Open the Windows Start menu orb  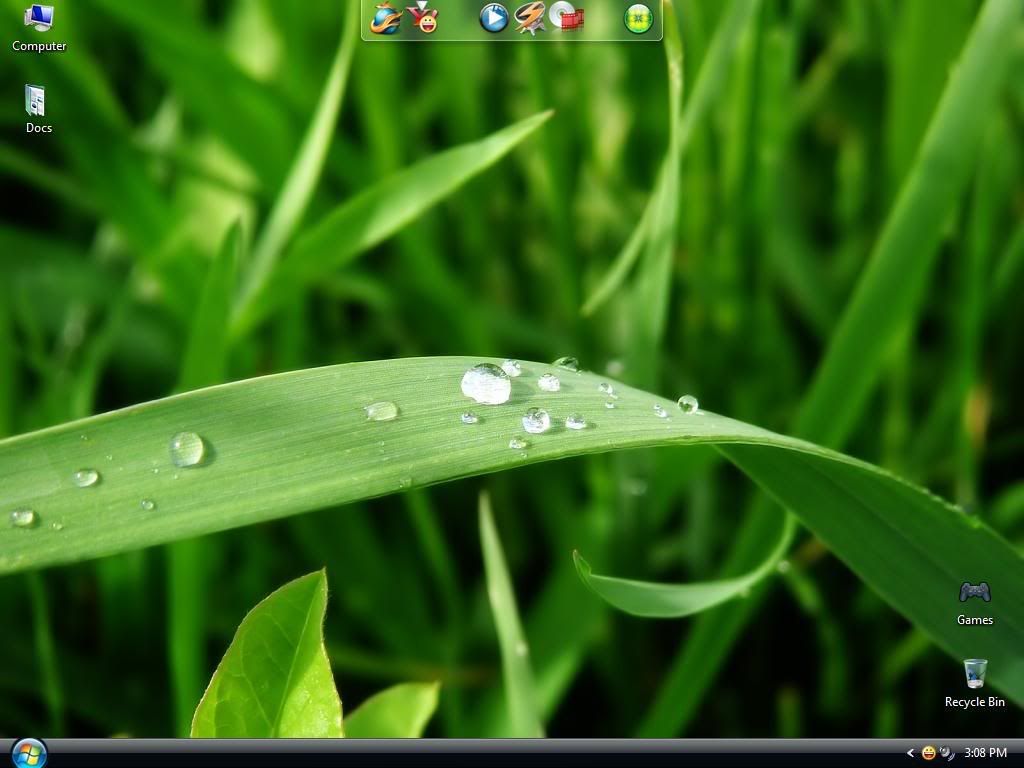click(29, 753)
